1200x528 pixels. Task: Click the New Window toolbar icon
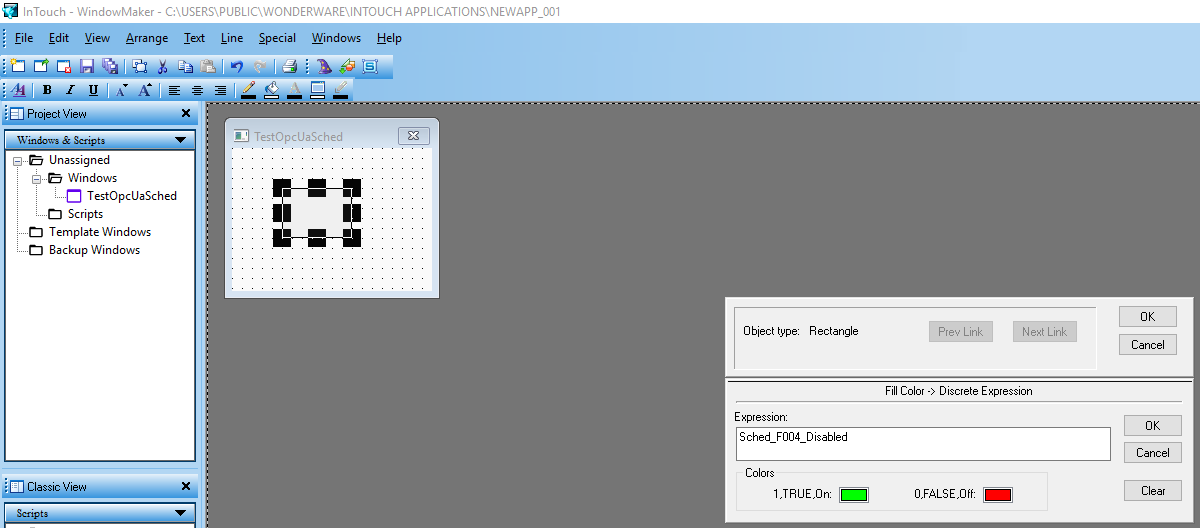tap(18, 66)
